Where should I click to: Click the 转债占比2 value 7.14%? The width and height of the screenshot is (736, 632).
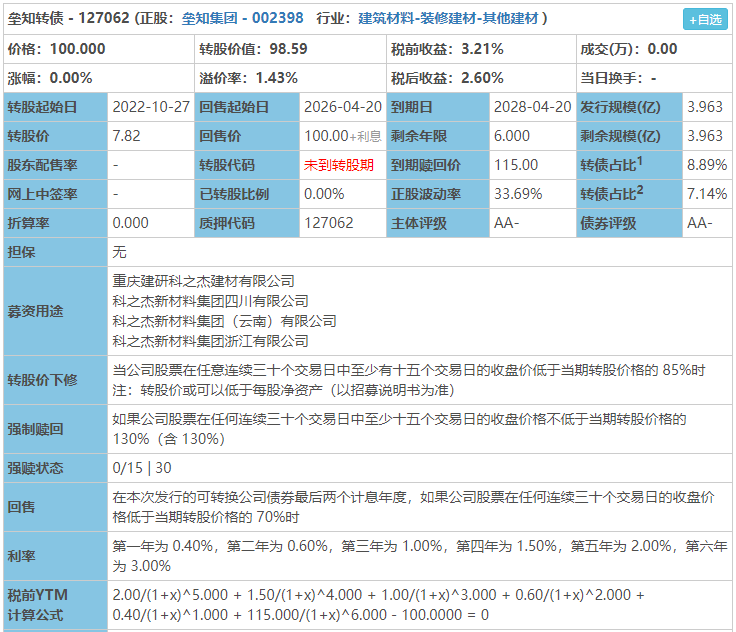pyautogui.click(x=707, y=194)
